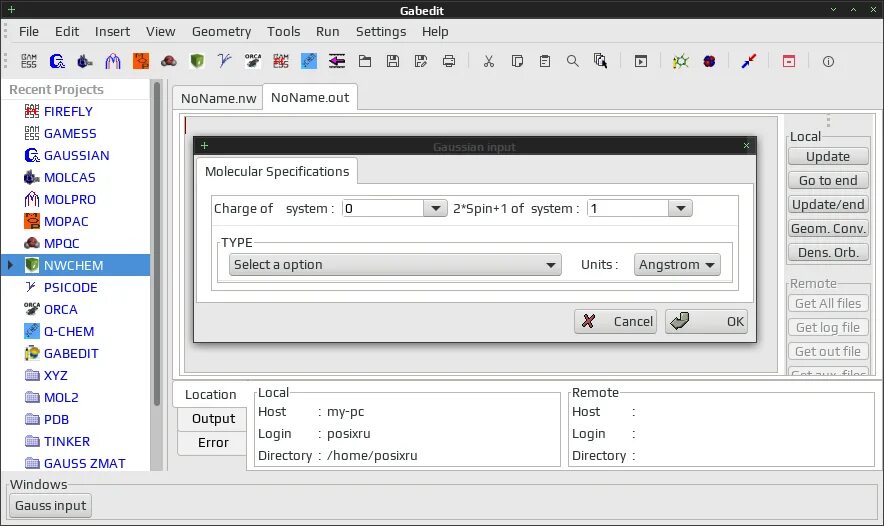The height and width of the screenshot is (526, 884).
Task: Click the save-as toolbar icon
Action: 421,61
